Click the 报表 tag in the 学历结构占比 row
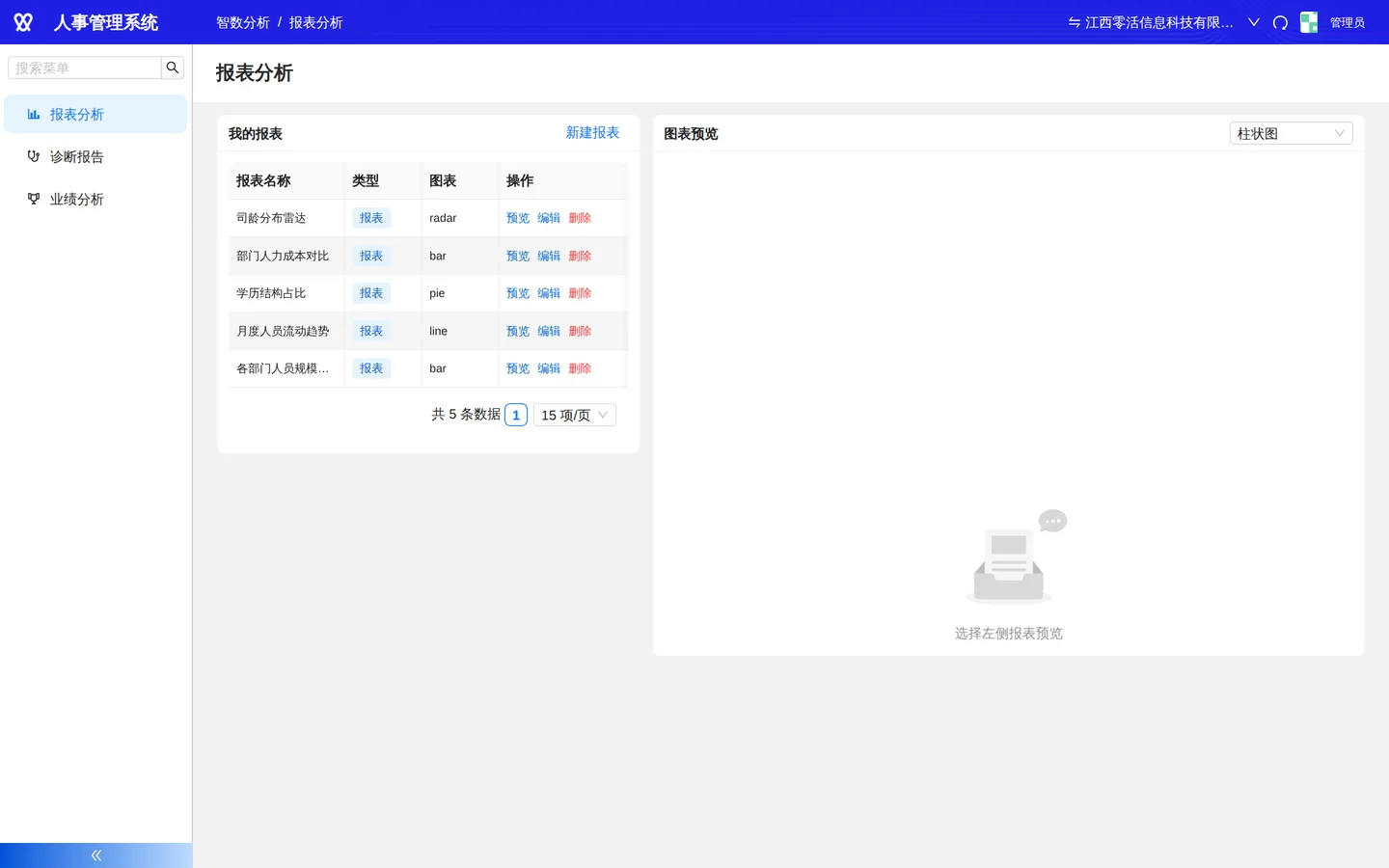The width and height of the screenshot is (1389, 868). click(x=371, y=293)
